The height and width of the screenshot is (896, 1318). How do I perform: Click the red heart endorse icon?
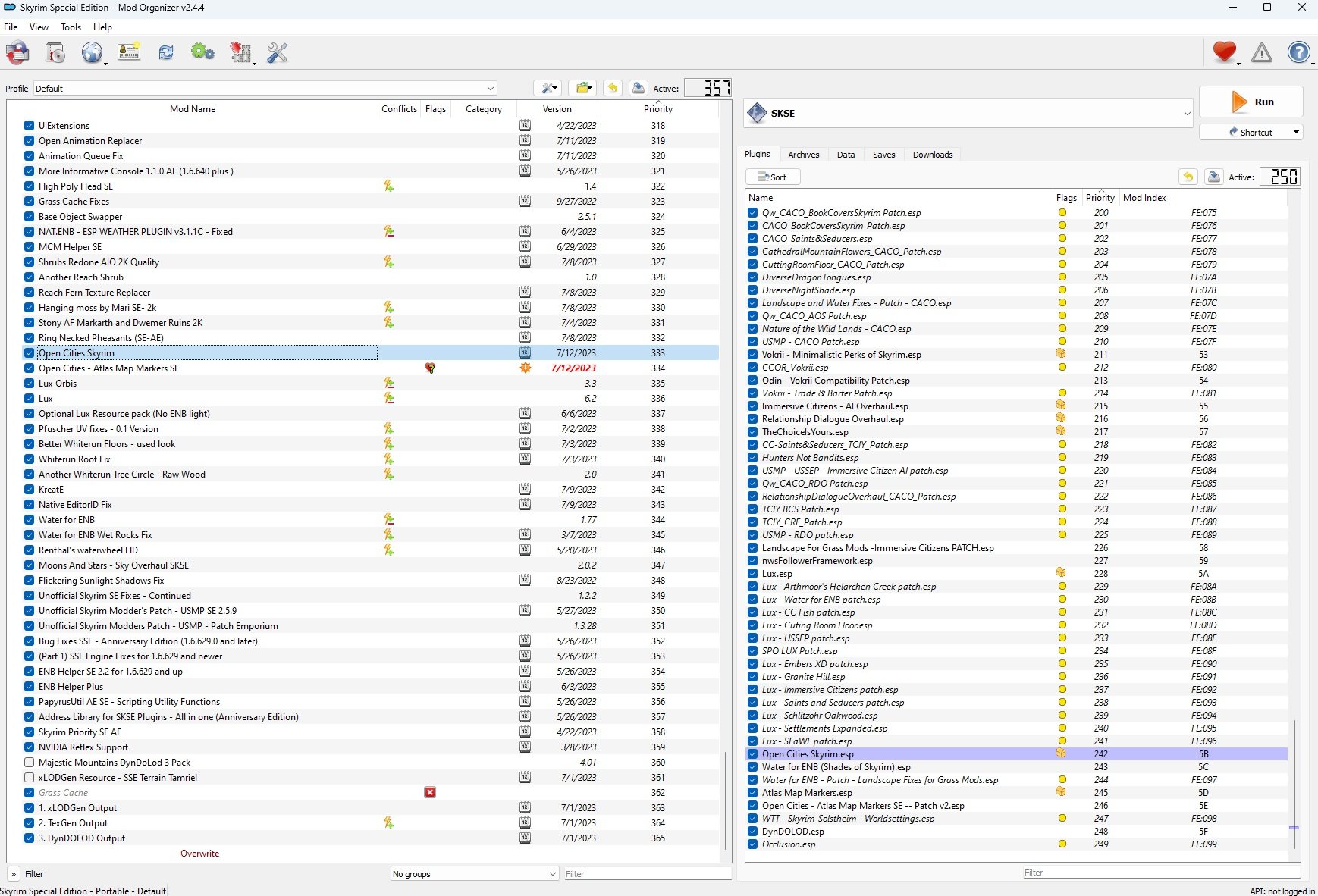(1224, 52)
